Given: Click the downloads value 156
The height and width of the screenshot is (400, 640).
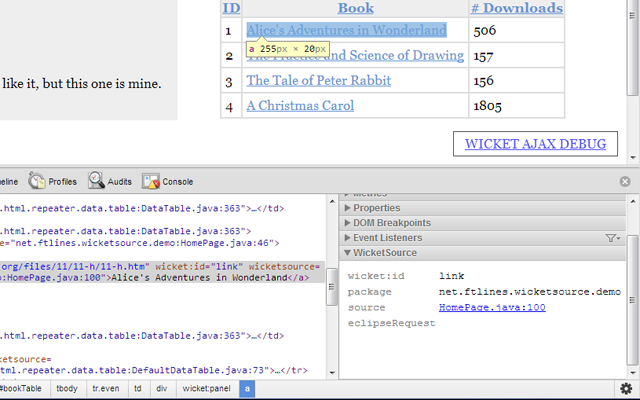Looking at the screenshot, I should (x=483, y=81).
